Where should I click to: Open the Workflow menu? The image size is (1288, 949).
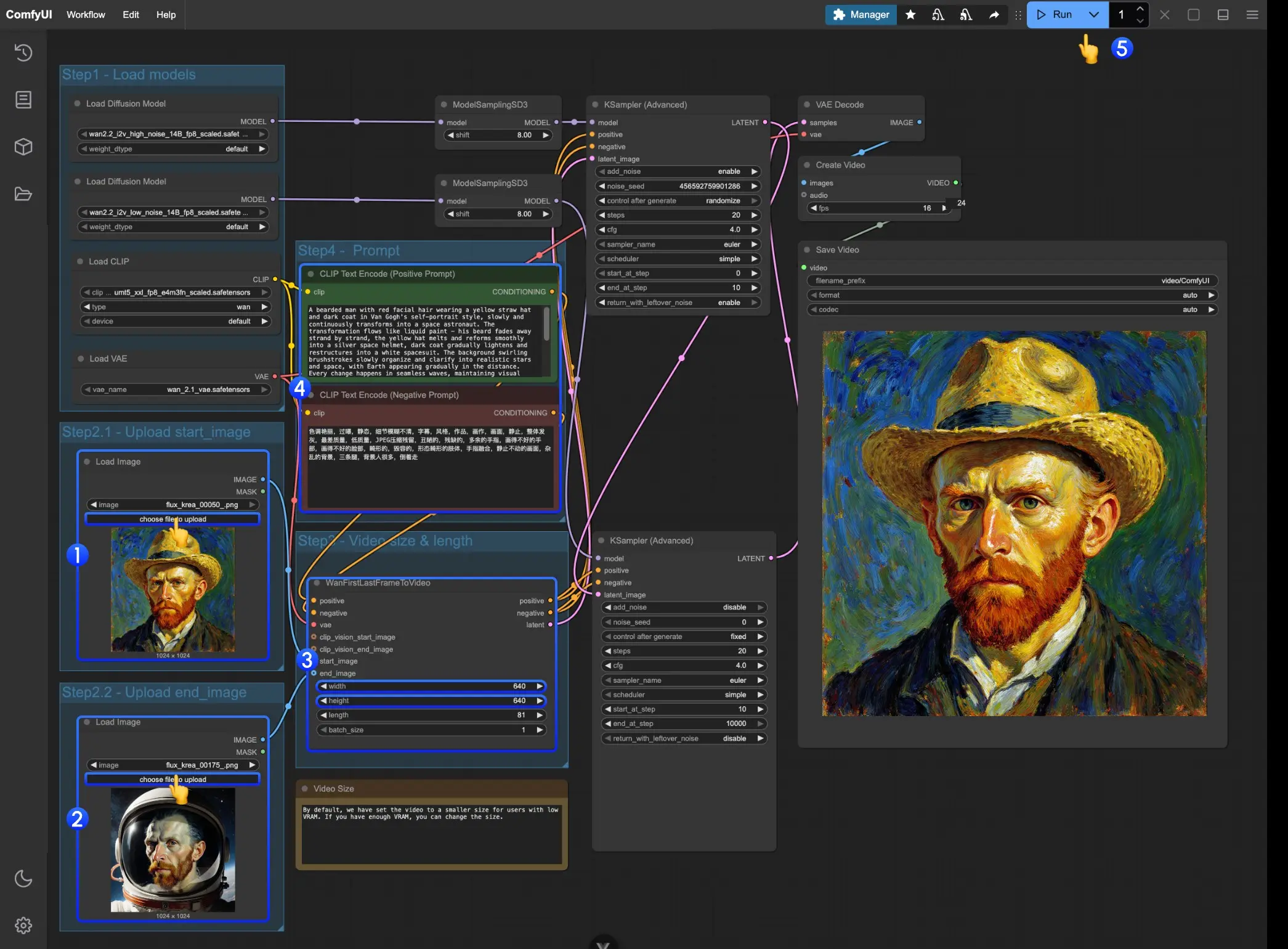coord(86,15)
